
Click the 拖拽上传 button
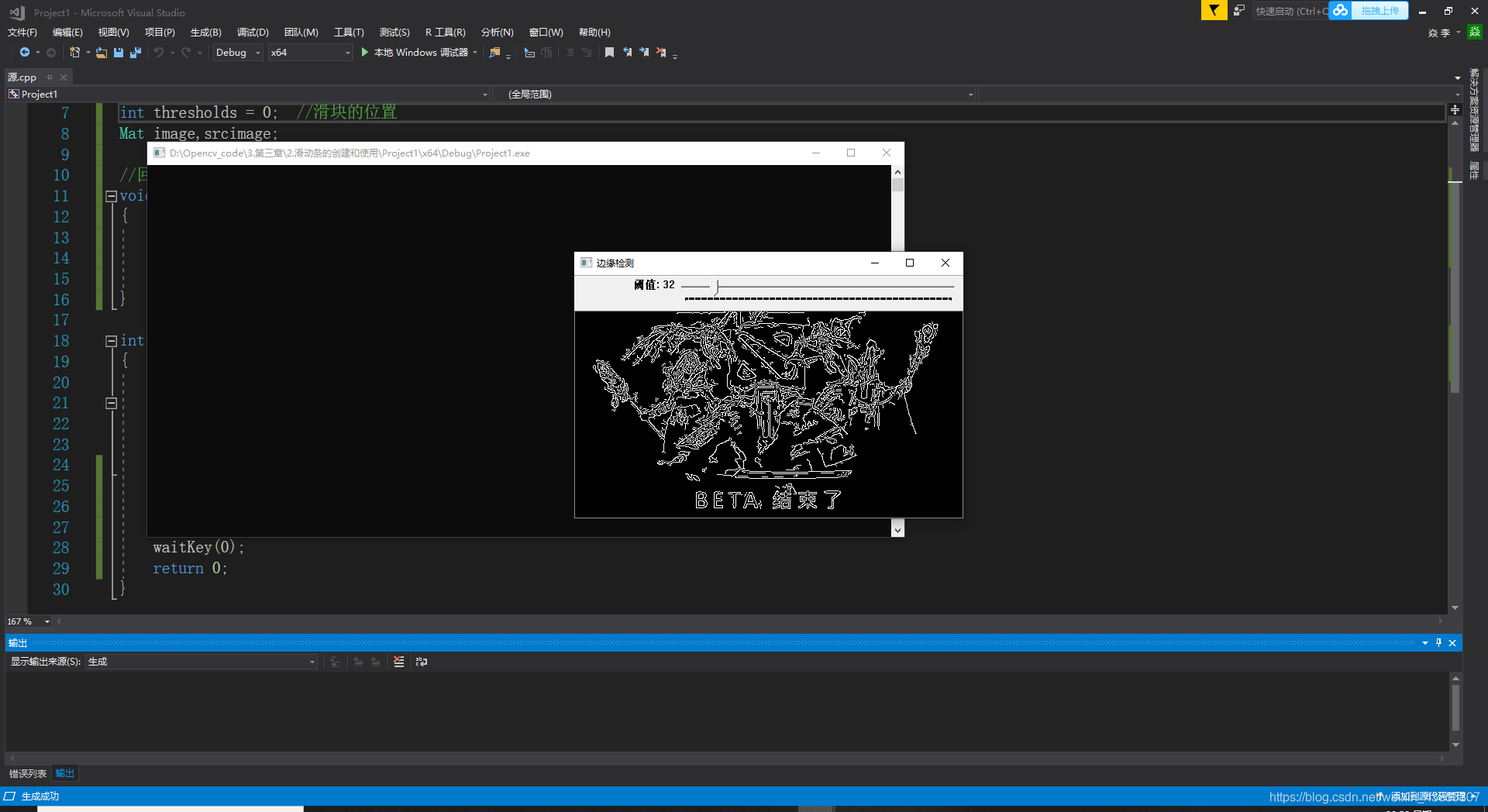[x=1380, y=10]
